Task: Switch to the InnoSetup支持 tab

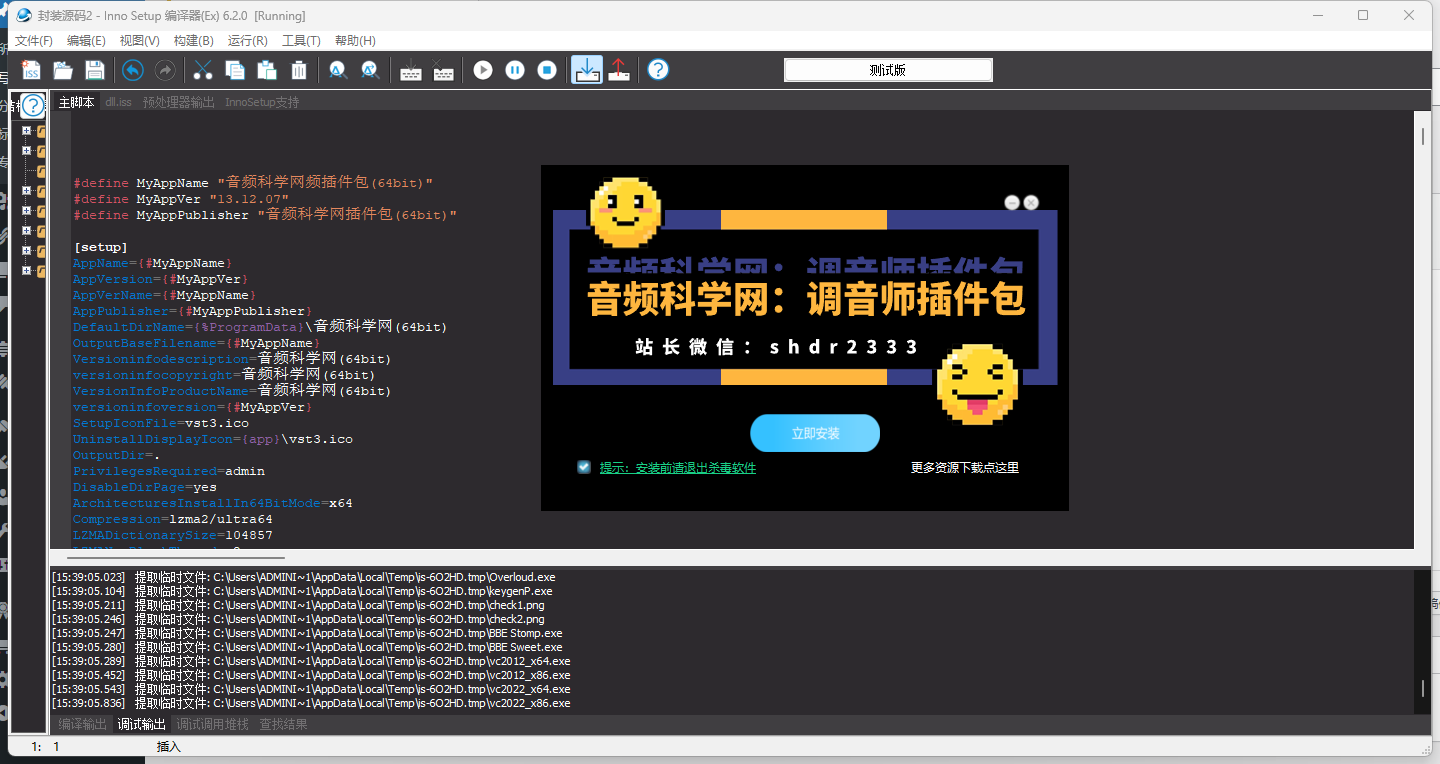Action: [x=262, y=102]
